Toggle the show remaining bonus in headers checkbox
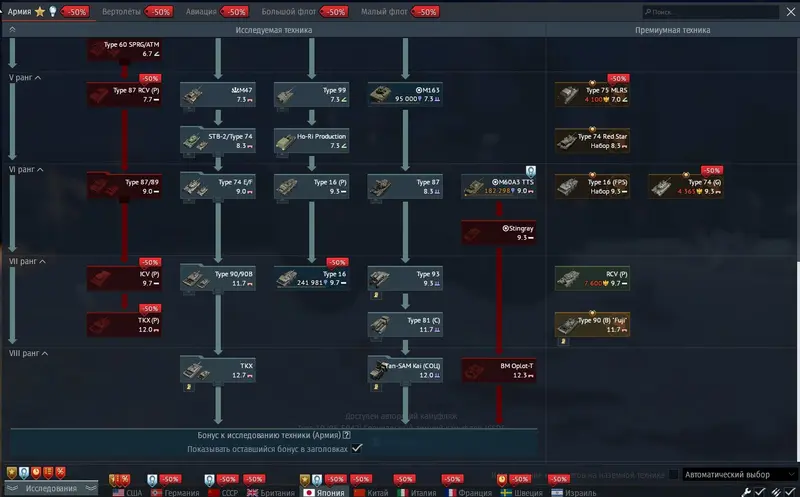Viewport: 800px width, 497px height. tap(357, 449)
